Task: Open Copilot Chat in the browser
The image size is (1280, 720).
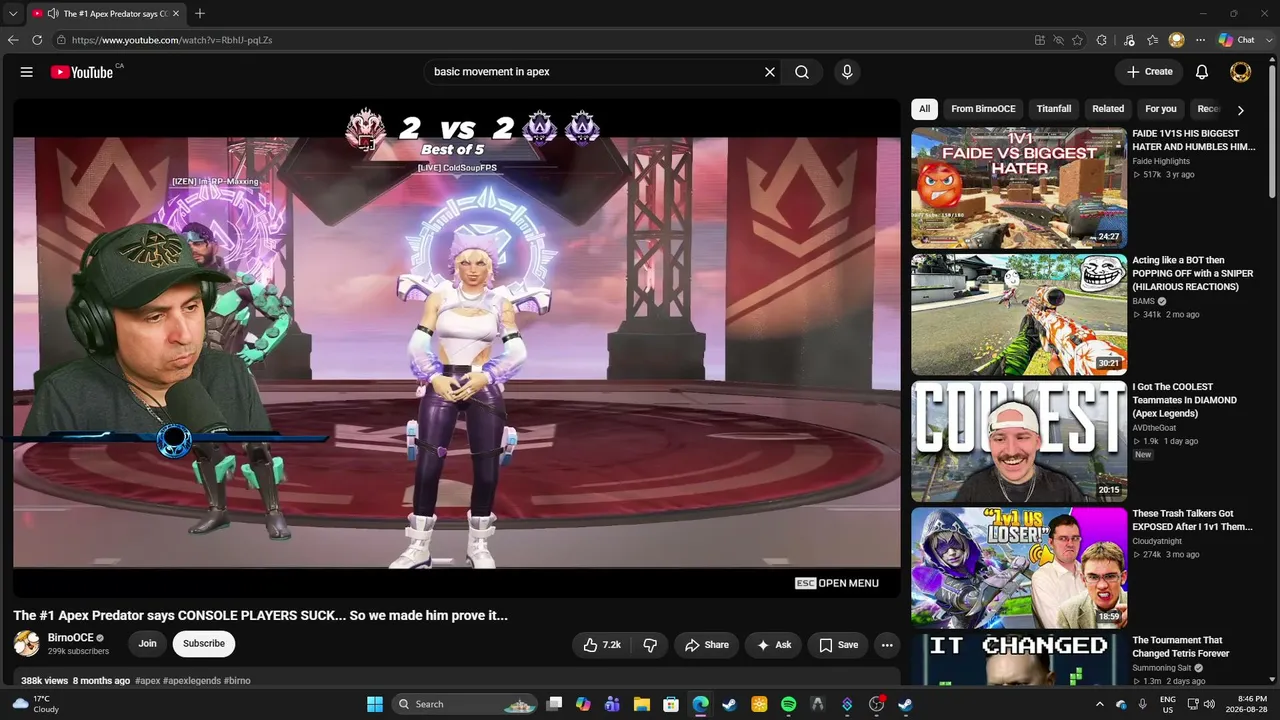Action: click(x=1237, y=40)
